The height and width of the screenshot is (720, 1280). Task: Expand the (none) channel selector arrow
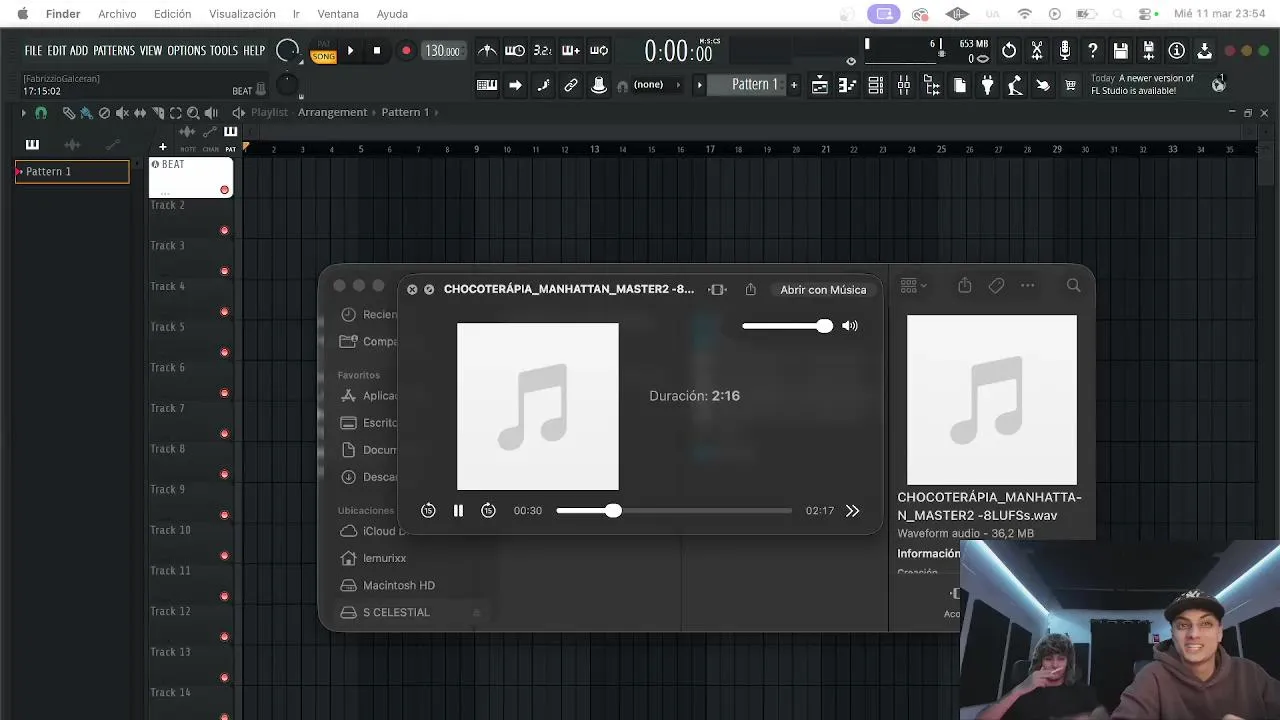679,85
